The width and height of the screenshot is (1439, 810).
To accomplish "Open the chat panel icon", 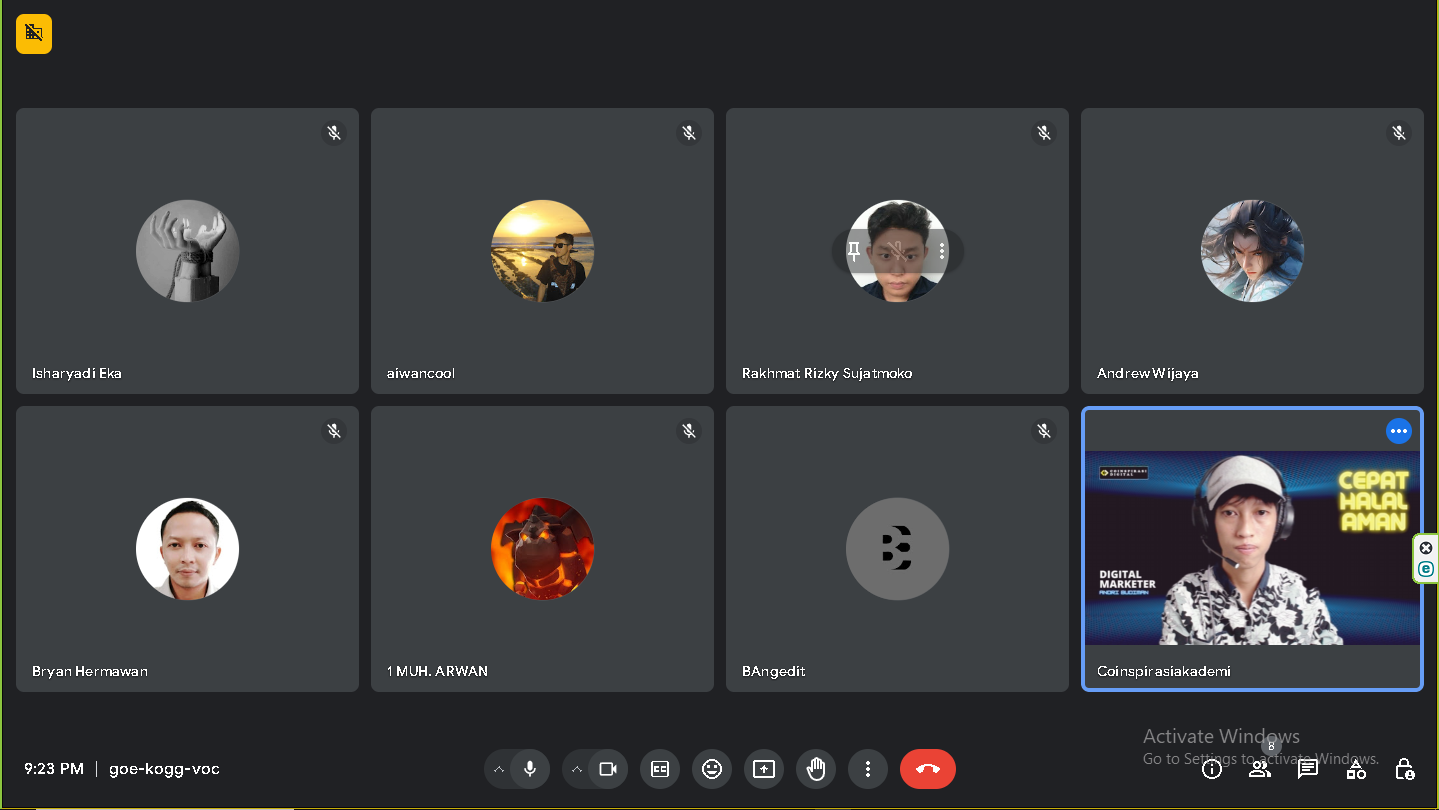I will coord(1307,769).
